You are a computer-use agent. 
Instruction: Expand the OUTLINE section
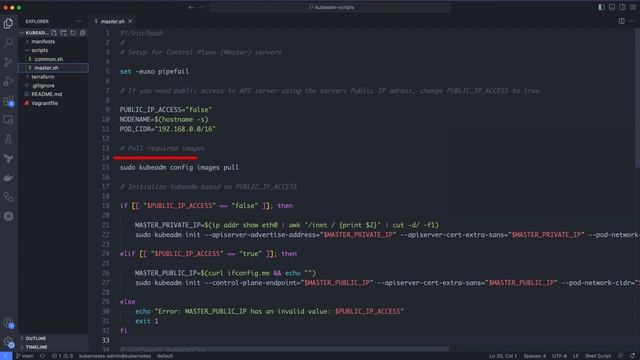click(x=53, y=338)
